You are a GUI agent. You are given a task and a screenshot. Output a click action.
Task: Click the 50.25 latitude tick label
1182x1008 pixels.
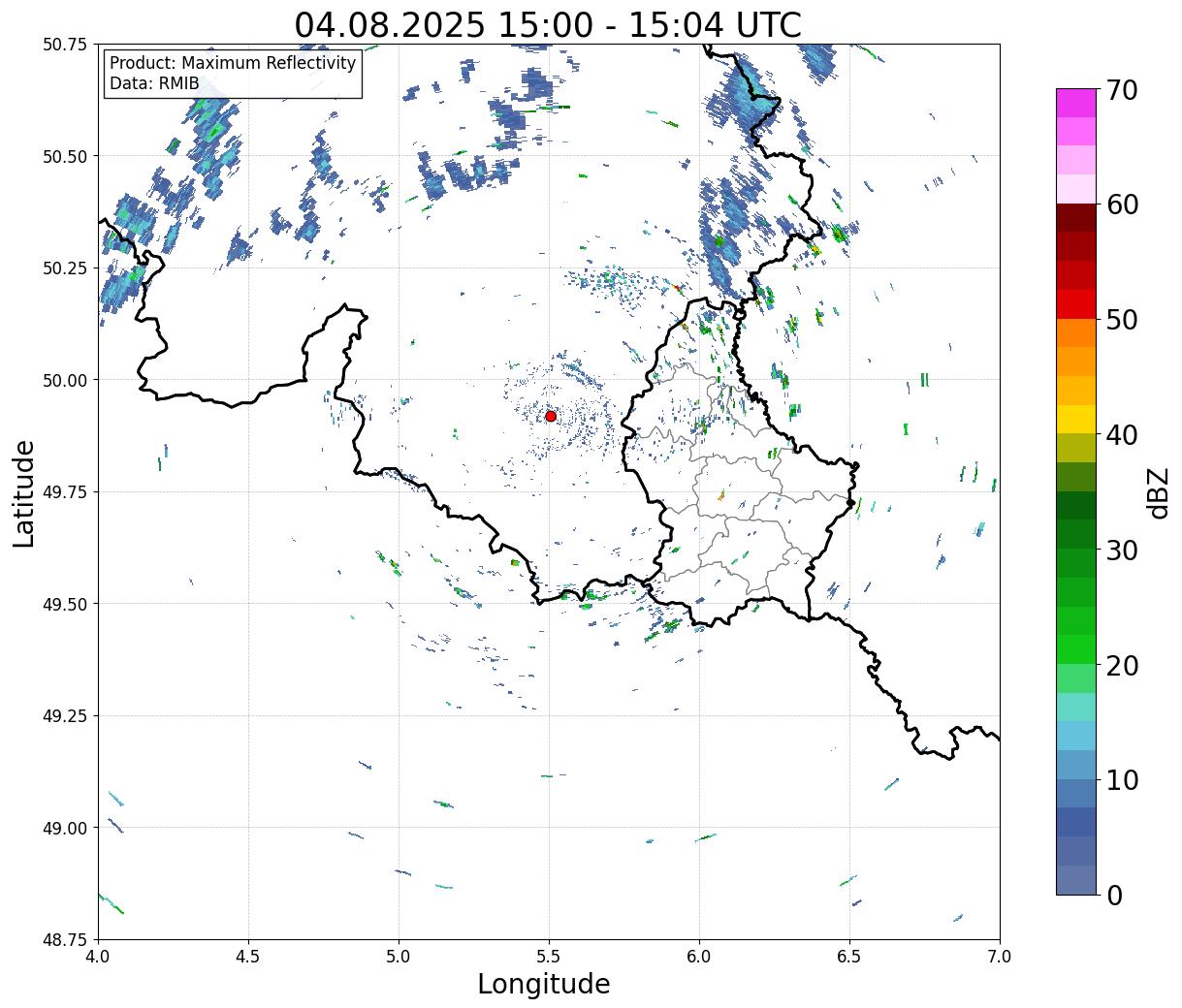[65, 268]
